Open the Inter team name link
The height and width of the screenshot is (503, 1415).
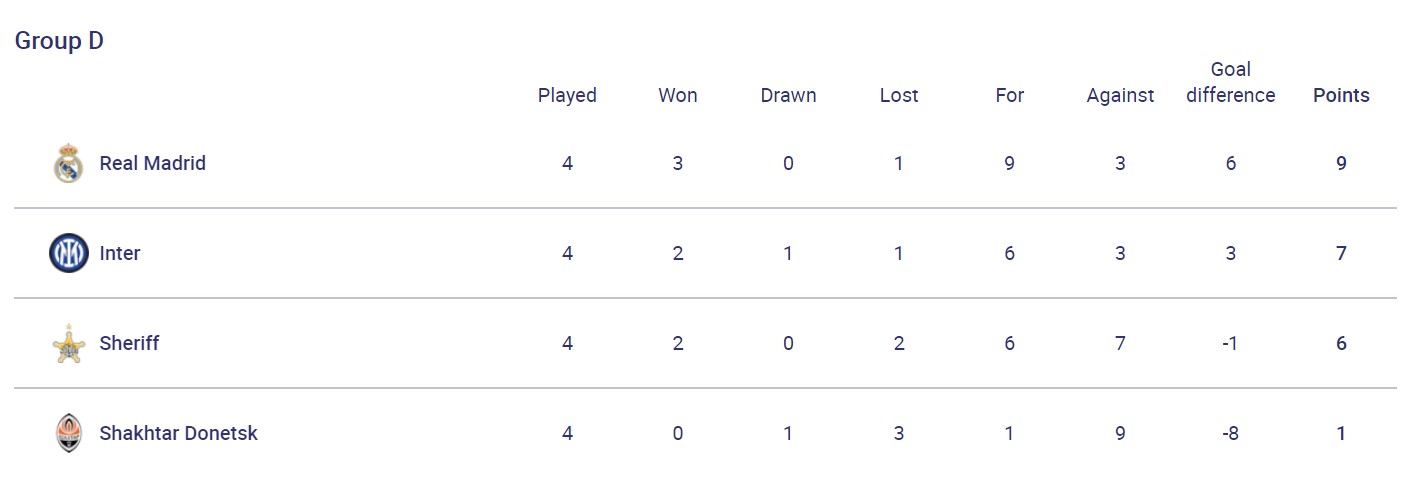pos(120,253)
